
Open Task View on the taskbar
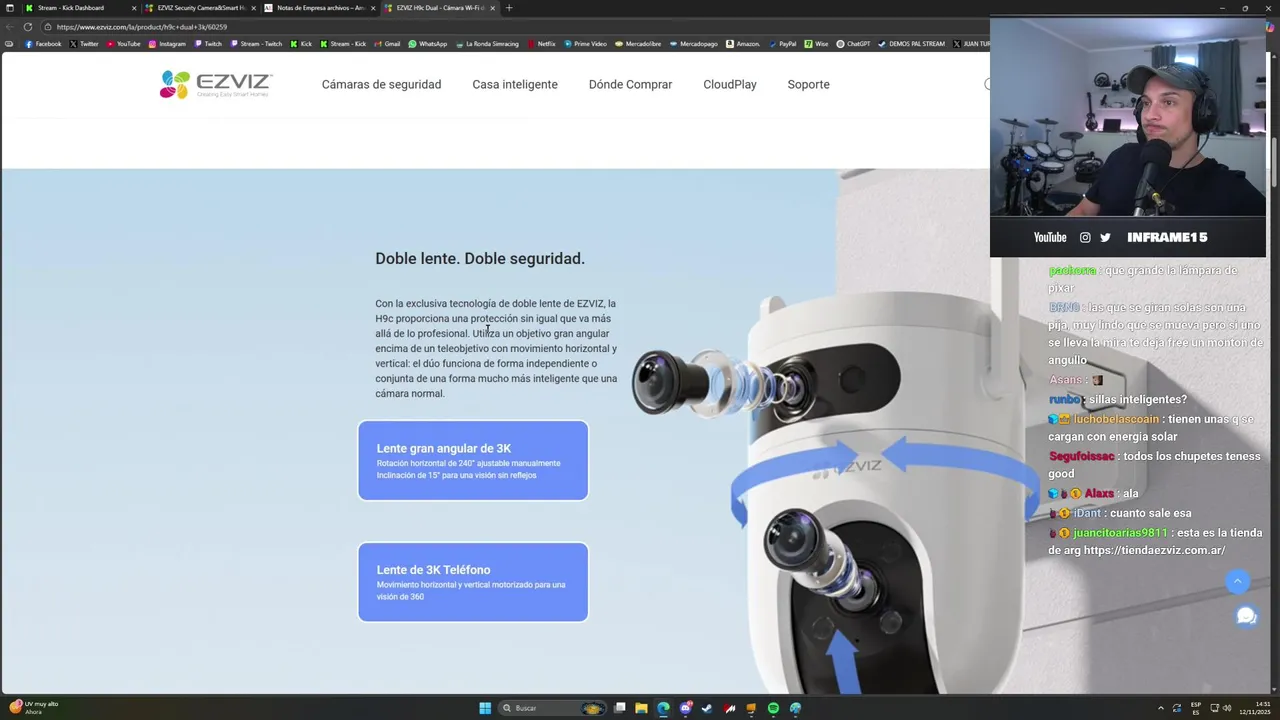[x=619, y=708]
